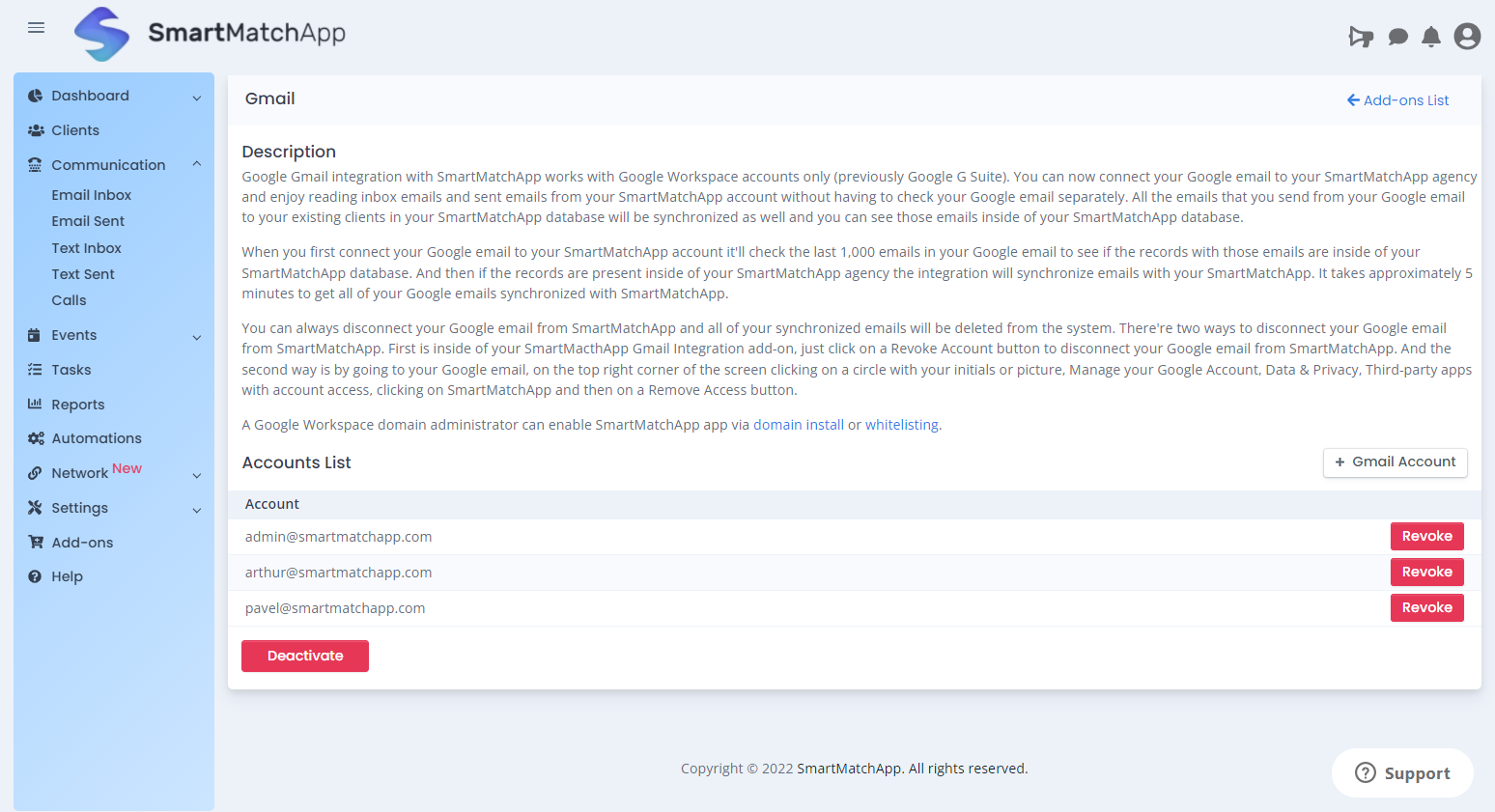Collapse the Communication submenu
Viewport: 1495px width, 812px height.
point(197,165)
